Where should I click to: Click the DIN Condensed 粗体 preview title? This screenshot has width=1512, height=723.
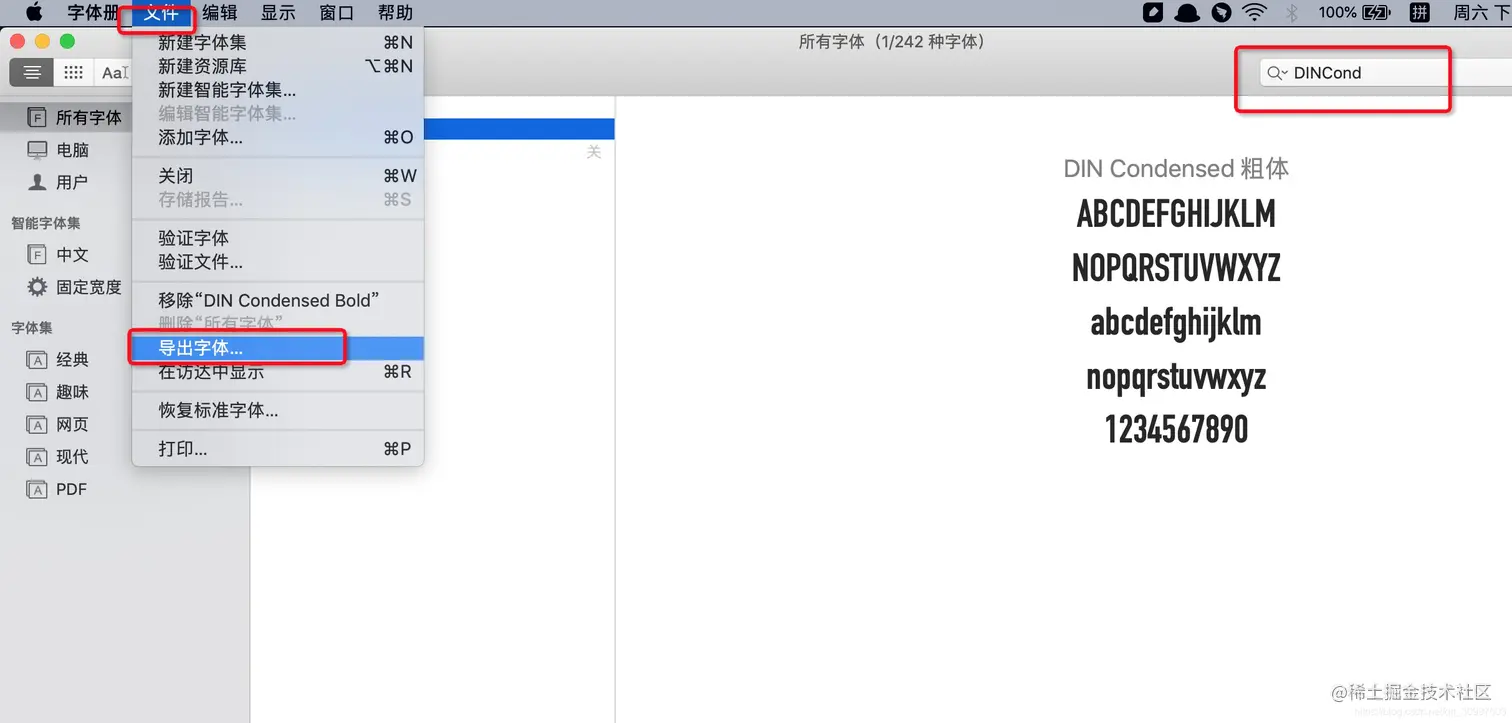pyautogui.click(x=1176, y=168)
